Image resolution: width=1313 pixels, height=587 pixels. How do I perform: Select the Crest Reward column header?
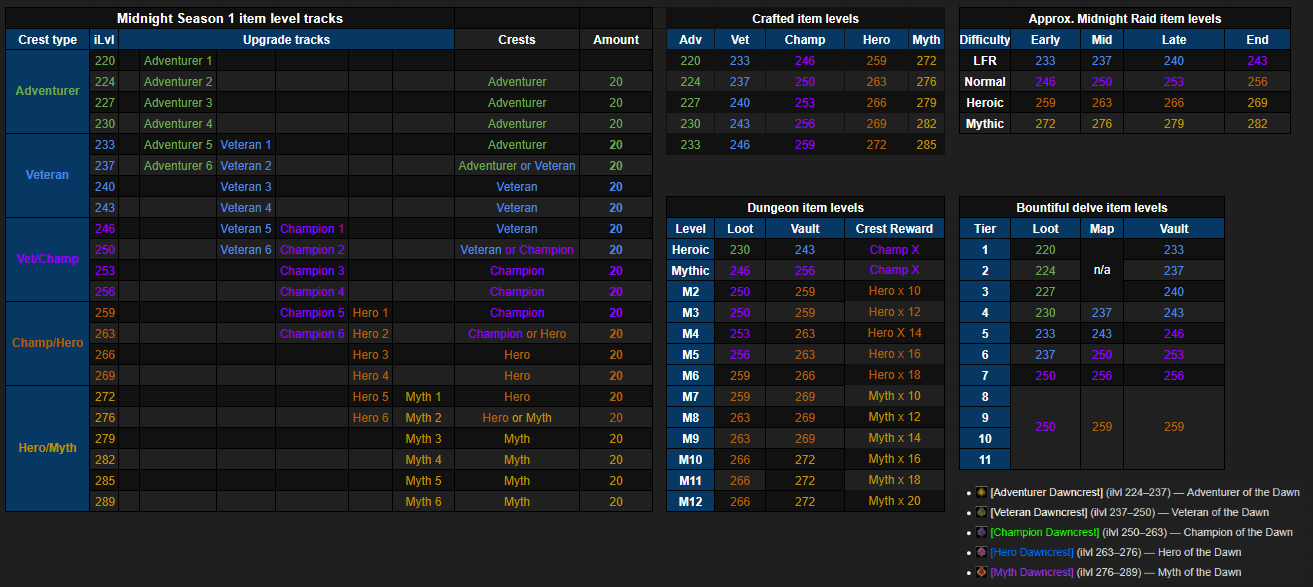point(894,229)
